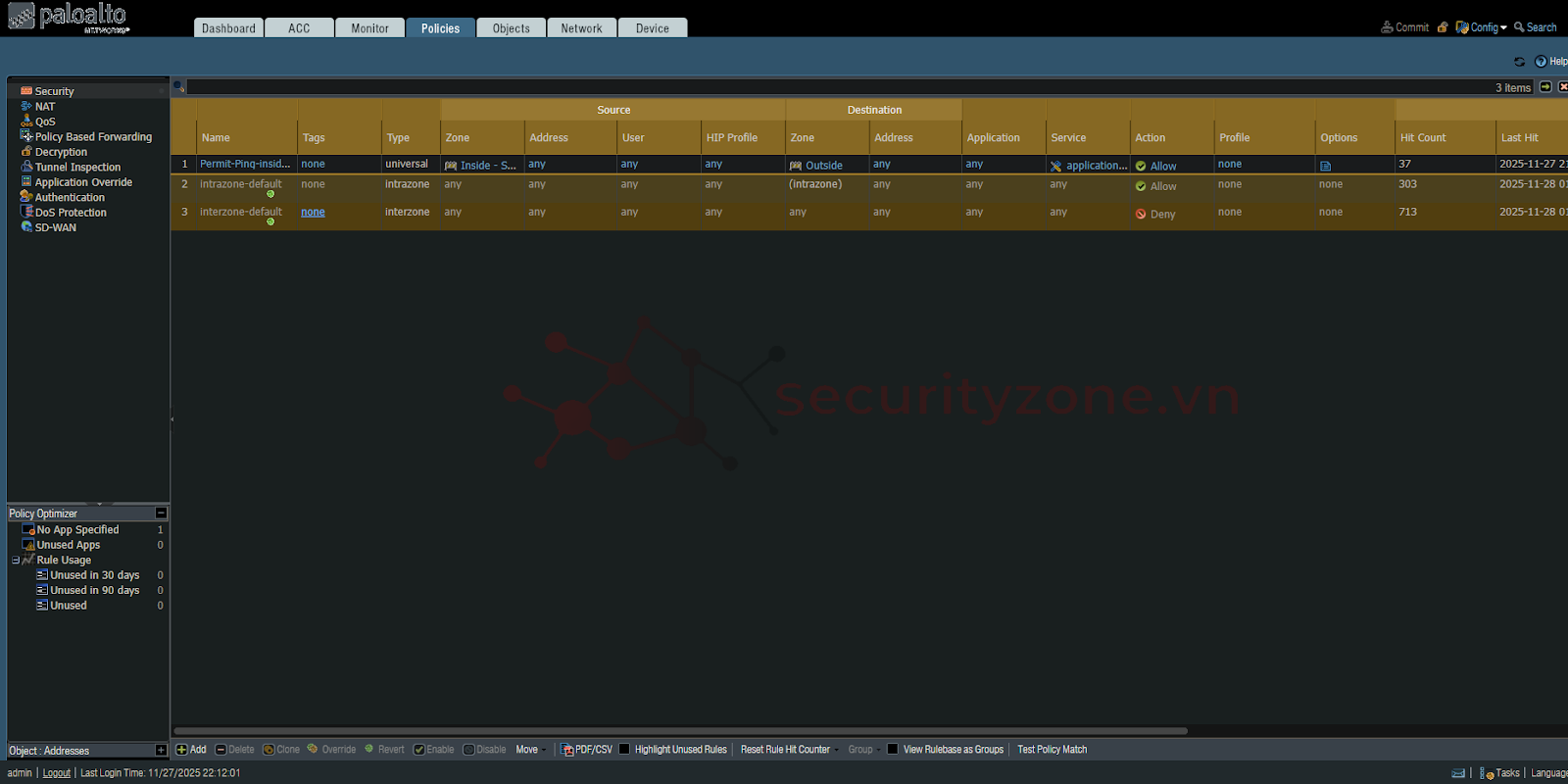The width and height of the screenshot is (1568, 784).
Task: Click the Help question mark icon
Action: (1541, 62)
